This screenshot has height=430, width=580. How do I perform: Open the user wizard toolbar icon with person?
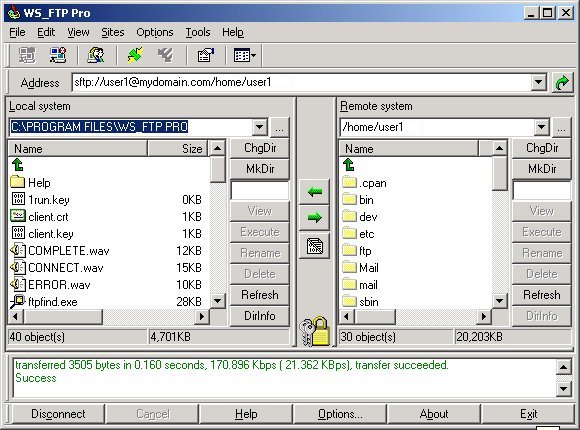point(96,56)
